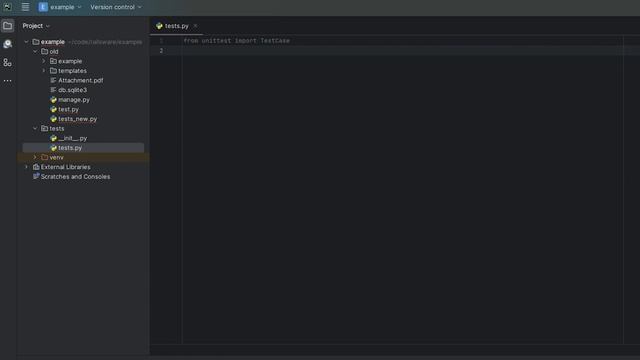Toggle the Project tool window folder icon
Viewport: 640px width, 360px height.
point(7,26)
